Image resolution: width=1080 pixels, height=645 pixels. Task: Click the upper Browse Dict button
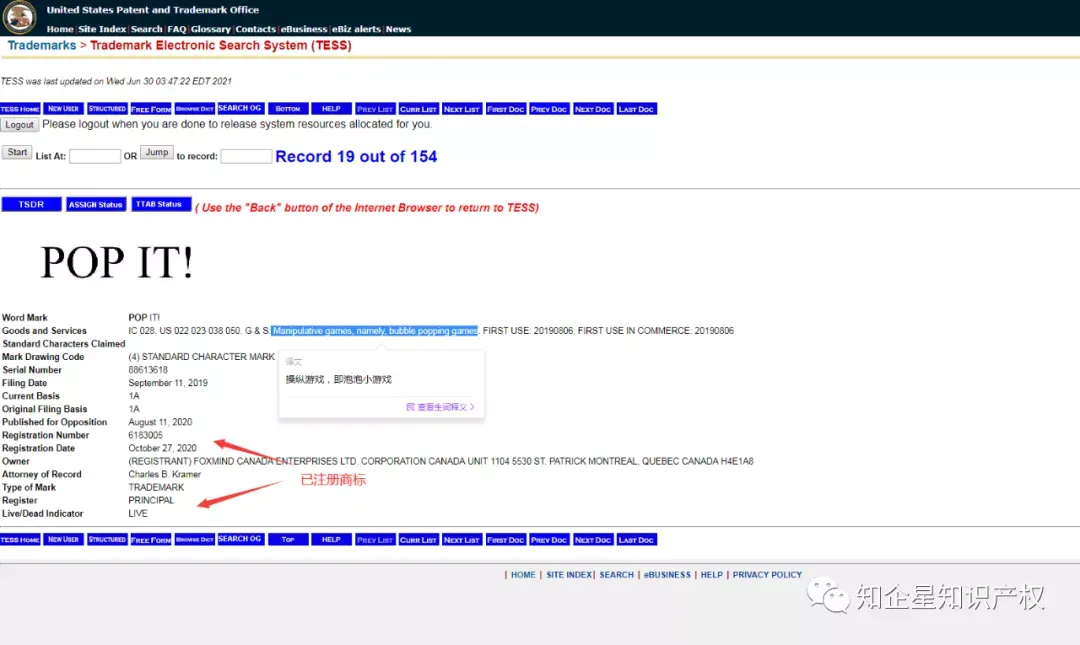(194, 109)
